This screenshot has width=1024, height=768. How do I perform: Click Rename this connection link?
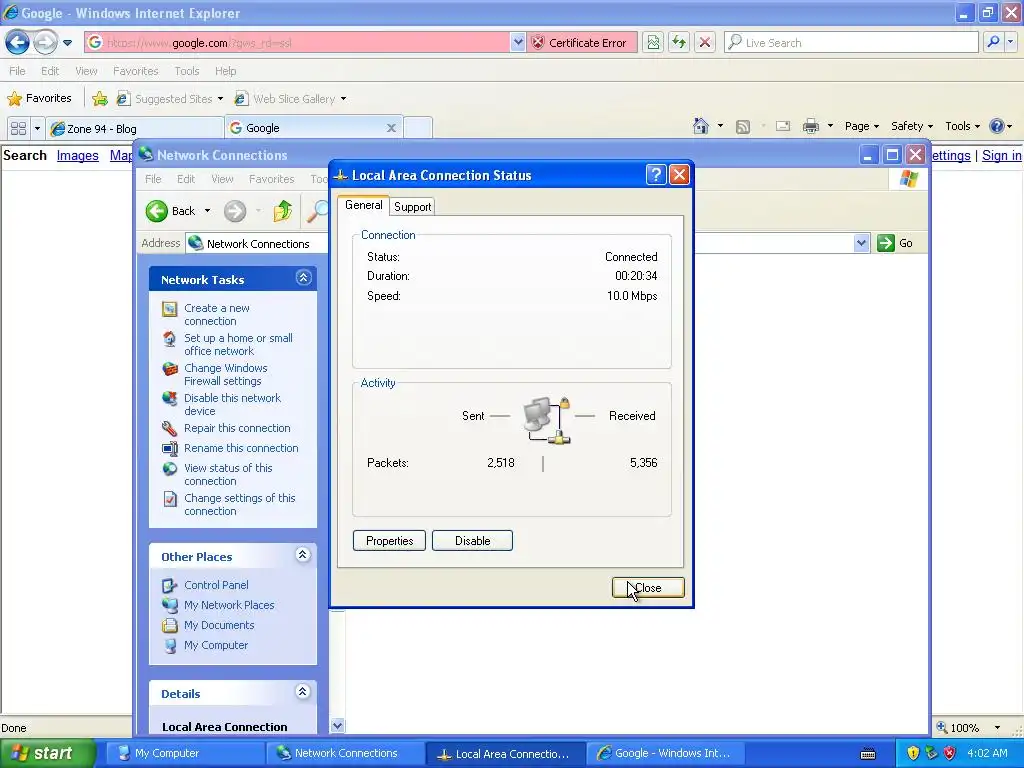click(x=241, y=448)
